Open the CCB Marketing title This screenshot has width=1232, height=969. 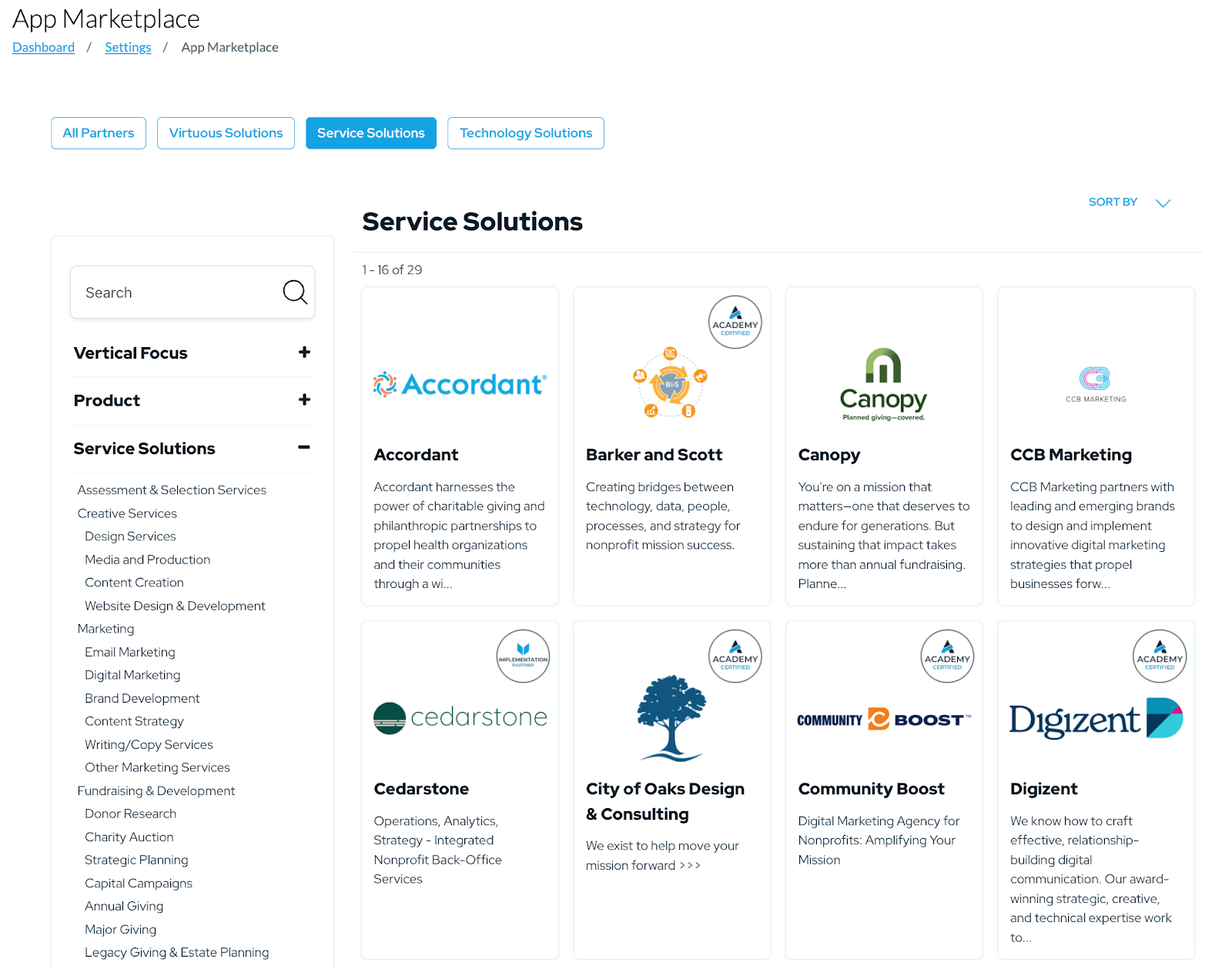point(1070,455)
